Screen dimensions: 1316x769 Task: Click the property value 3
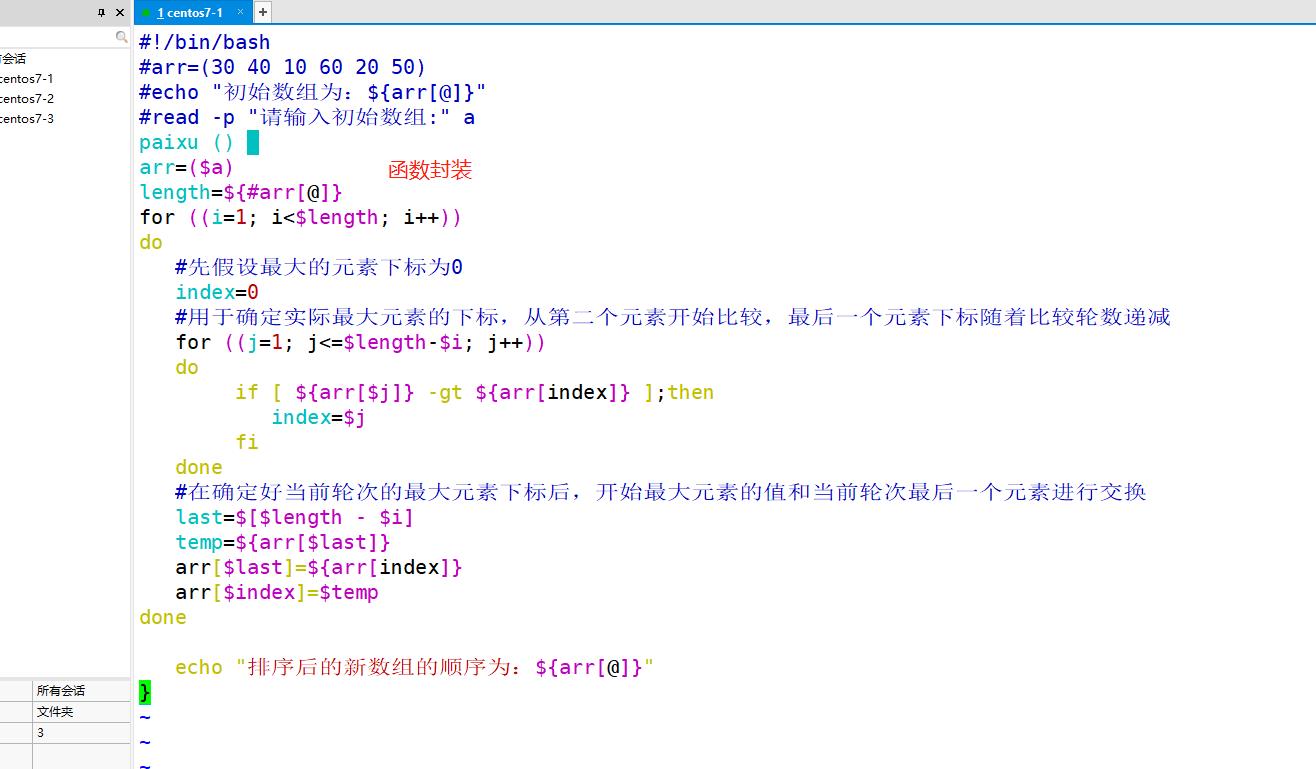tap(81, 732)
